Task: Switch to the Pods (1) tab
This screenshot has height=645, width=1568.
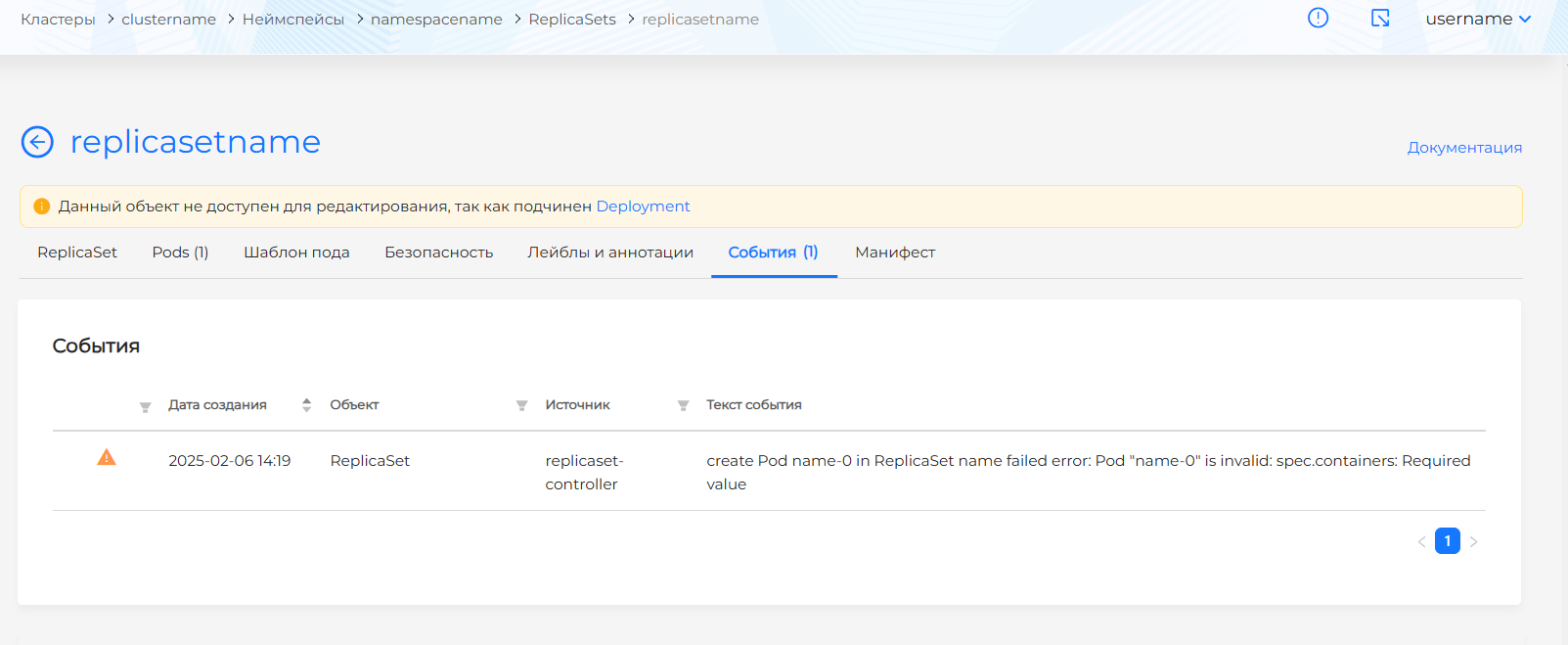Action: tap(180, 253)
